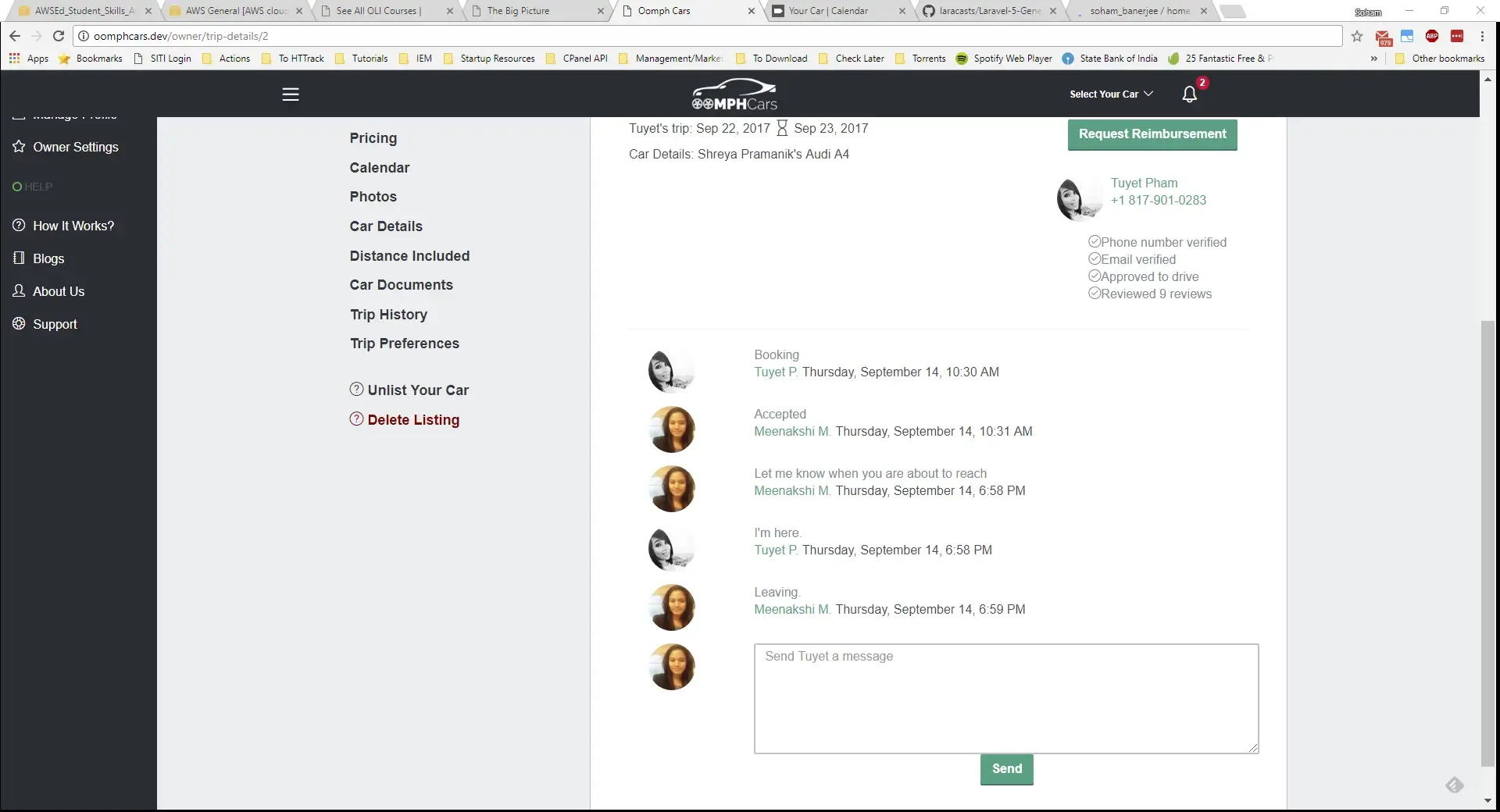Click the question mark beside Unlist Your Car
Viewport: 1500px width, 812px height.
coord(357,389)
